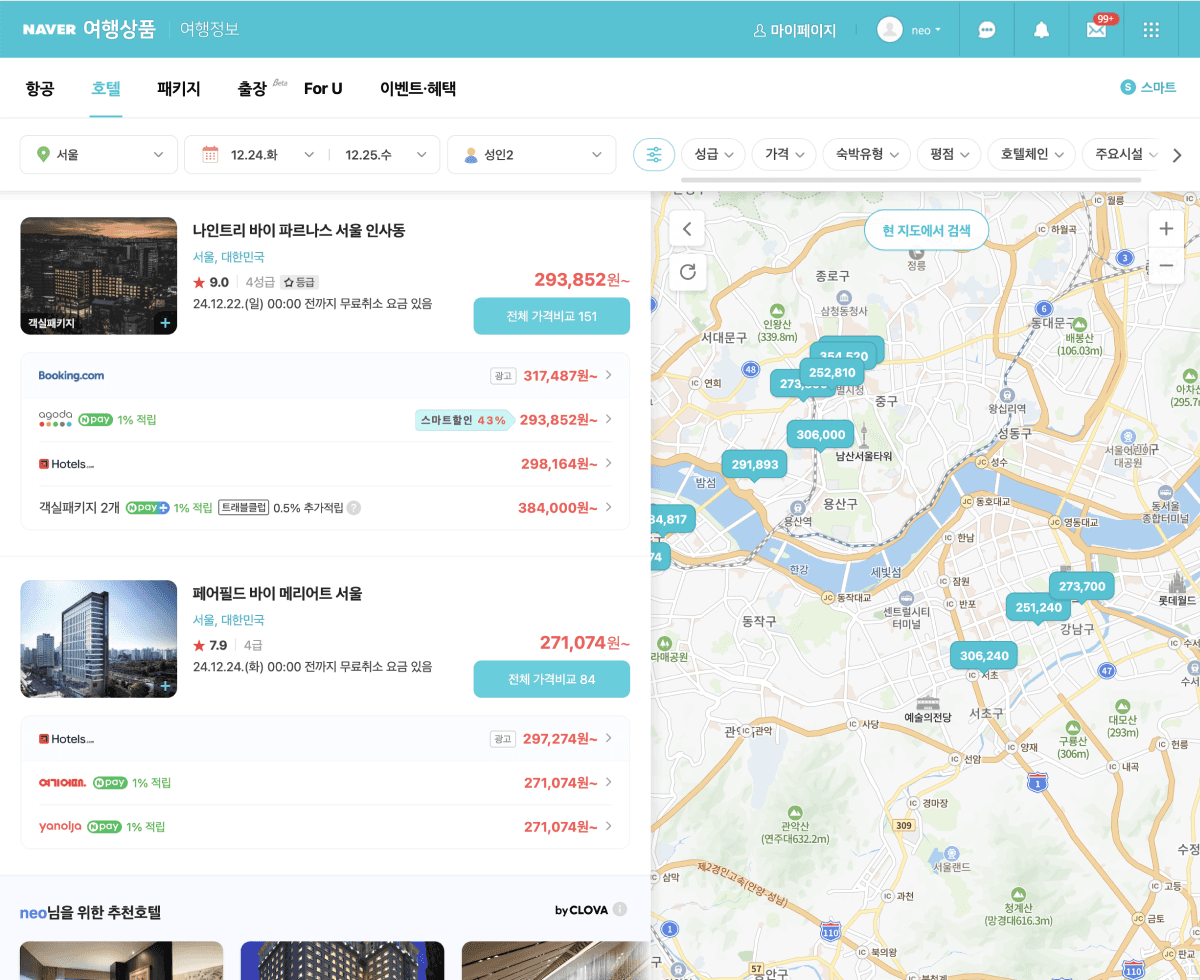Screen dimensions: 1200x980
Task: Click the 페어필드 hotel thumbnail photo
Action: point(98,638)
